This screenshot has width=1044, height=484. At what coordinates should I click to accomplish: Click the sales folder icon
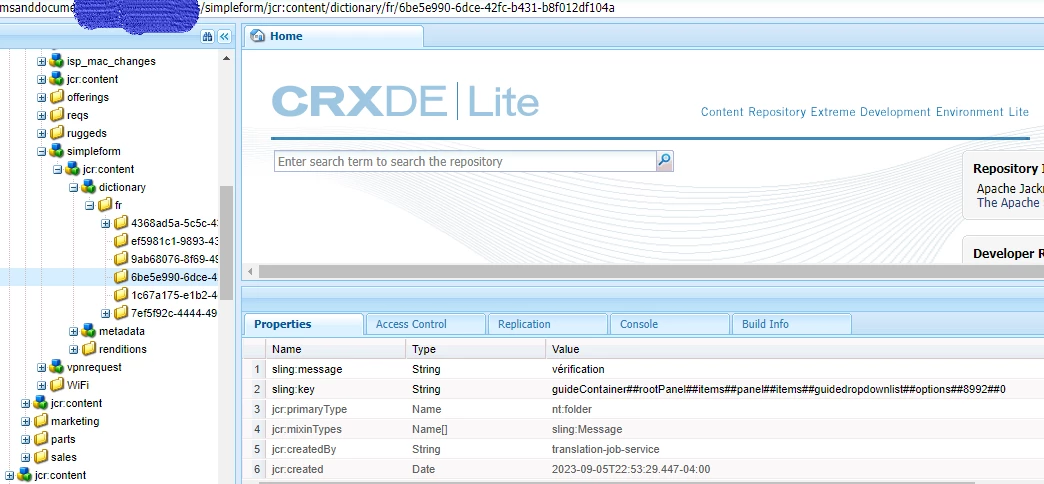pyautogui.click(x=41, y=457)
